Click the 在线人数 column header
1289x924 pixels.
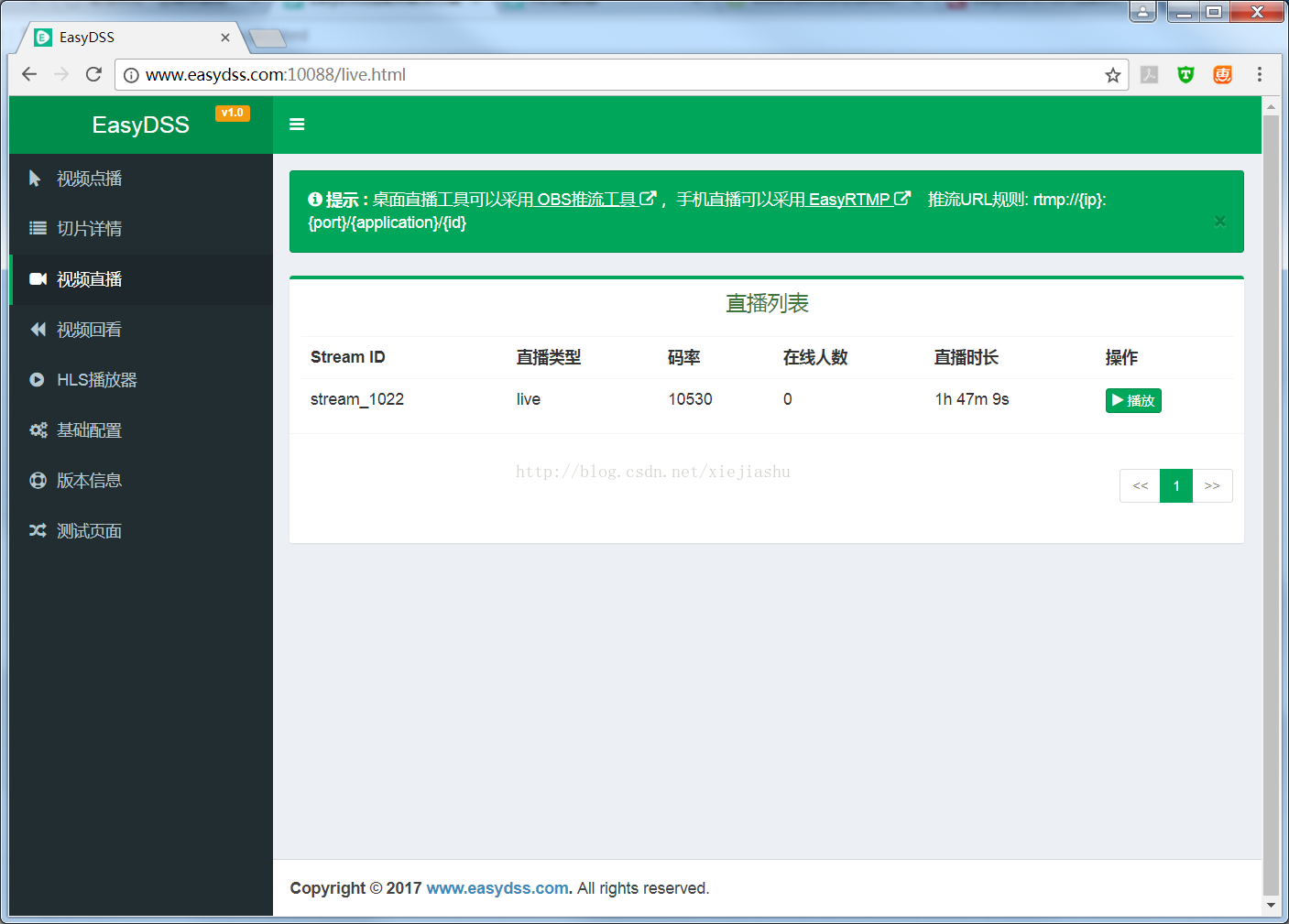coord(815,357)
